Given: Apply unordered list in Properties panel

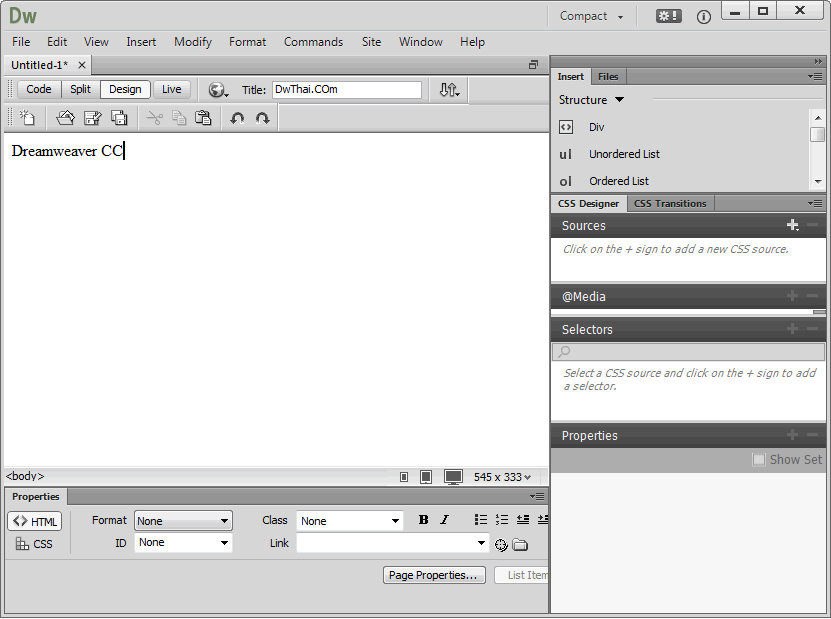Looking at the screenshot, I should click(x=481, y=520).
